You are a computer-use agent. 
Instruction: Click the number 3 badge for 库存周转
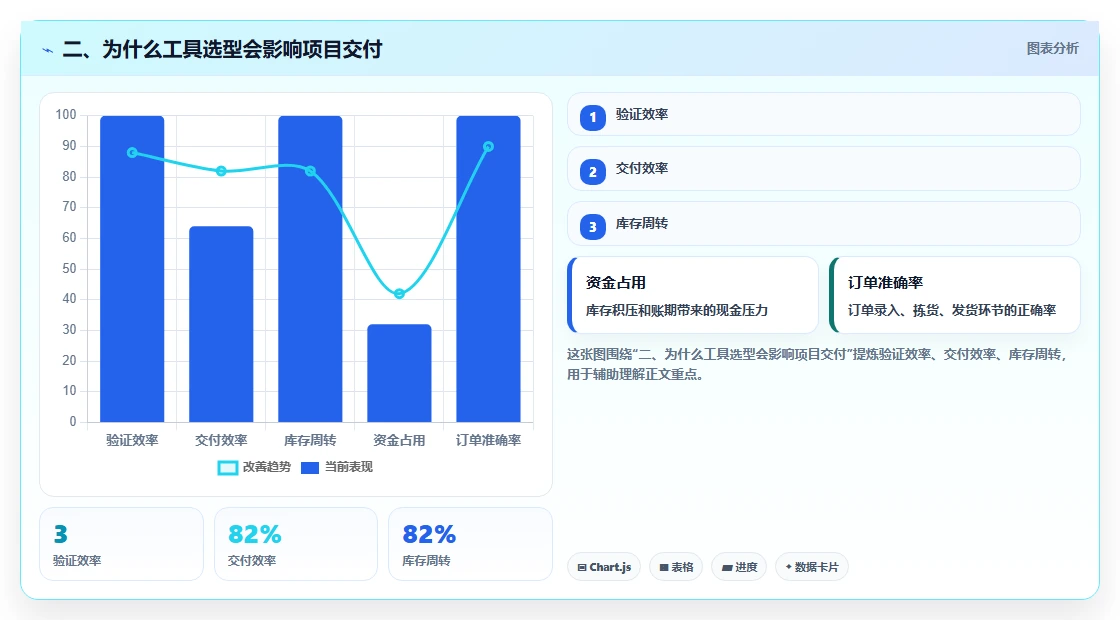click(x=593, y=227)
